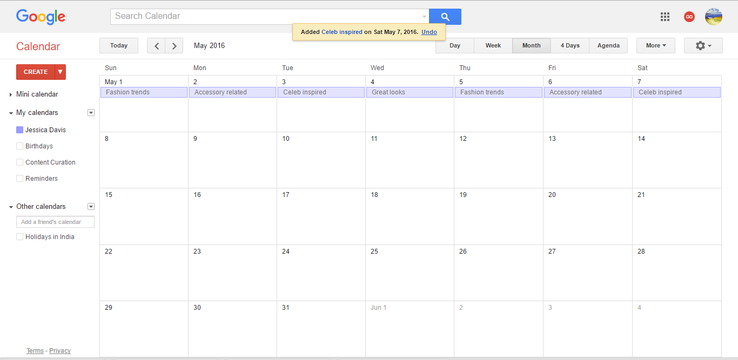Expand the Mini calendar section

11,95
